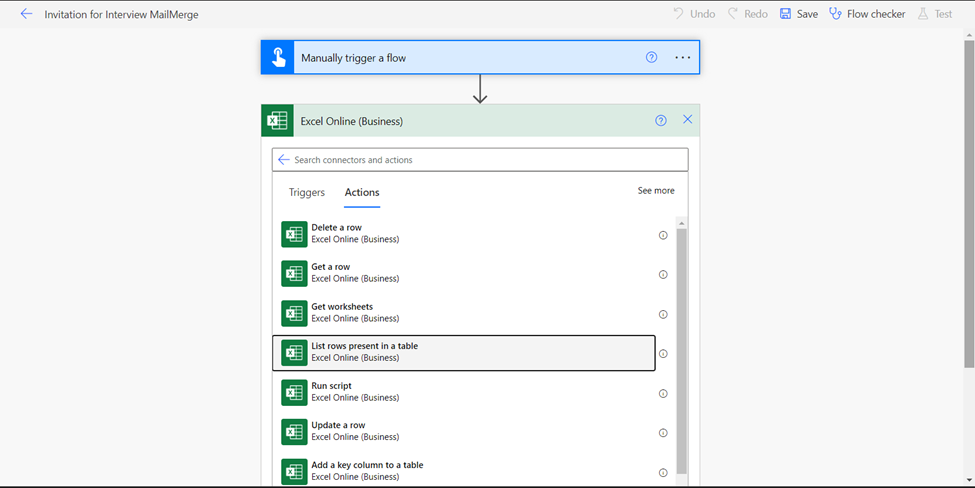Click the Excel icon beside Update a row
This screenshot has height=488, width=975.
(294, 432)
